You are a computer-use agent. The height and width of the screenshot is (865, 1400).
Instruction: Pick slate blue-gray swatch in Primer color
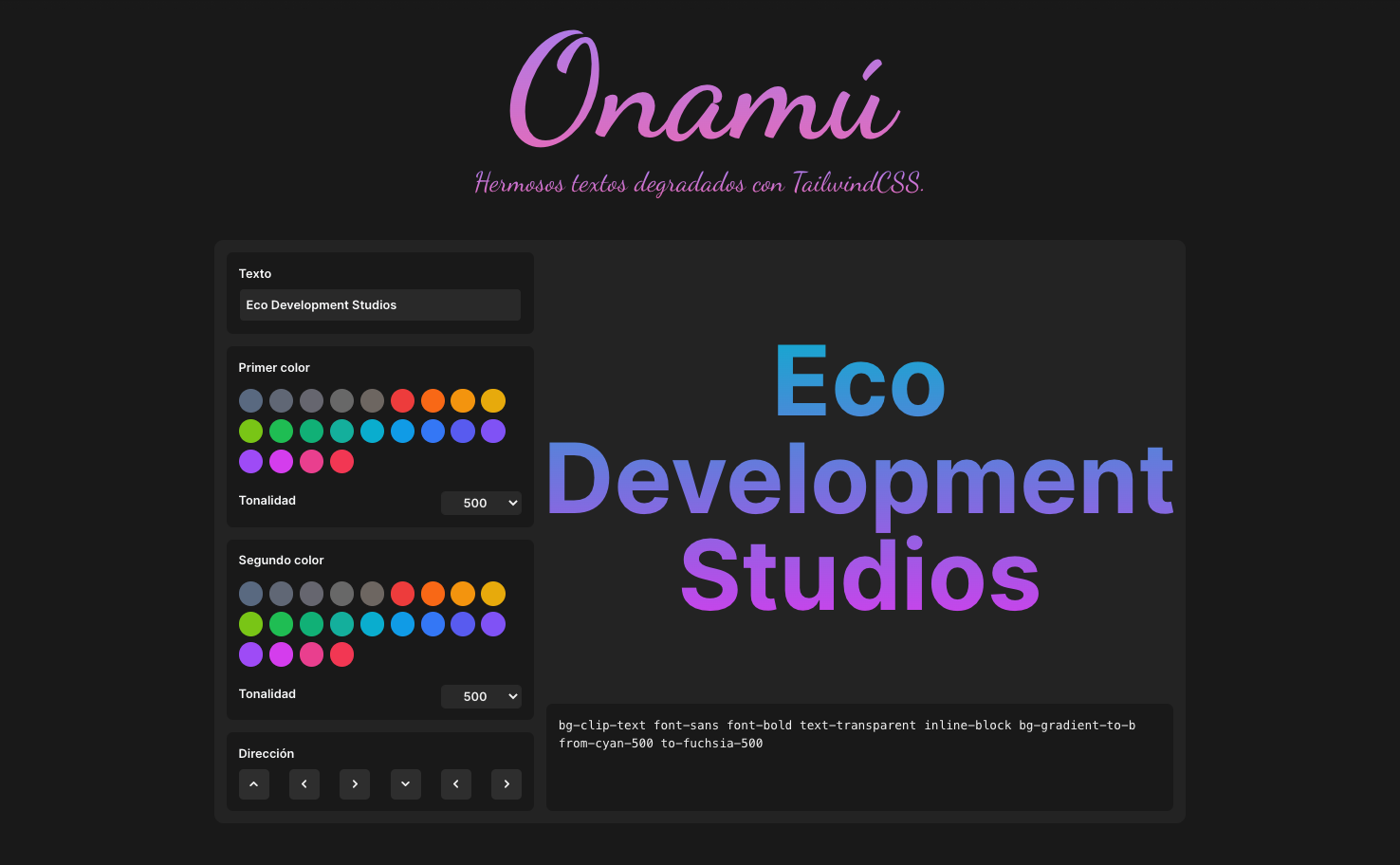pos(250,400)
